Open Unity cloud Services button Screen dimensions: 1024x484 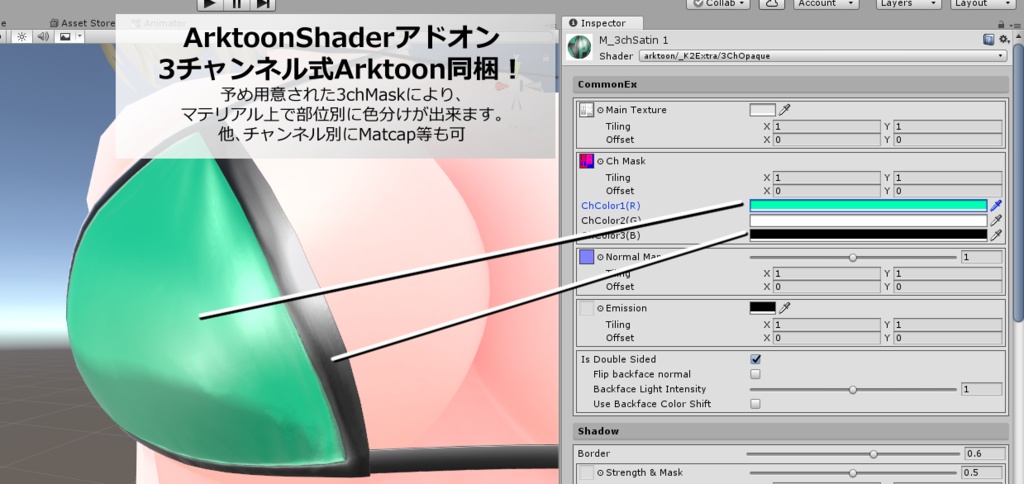tap(773, 3)
